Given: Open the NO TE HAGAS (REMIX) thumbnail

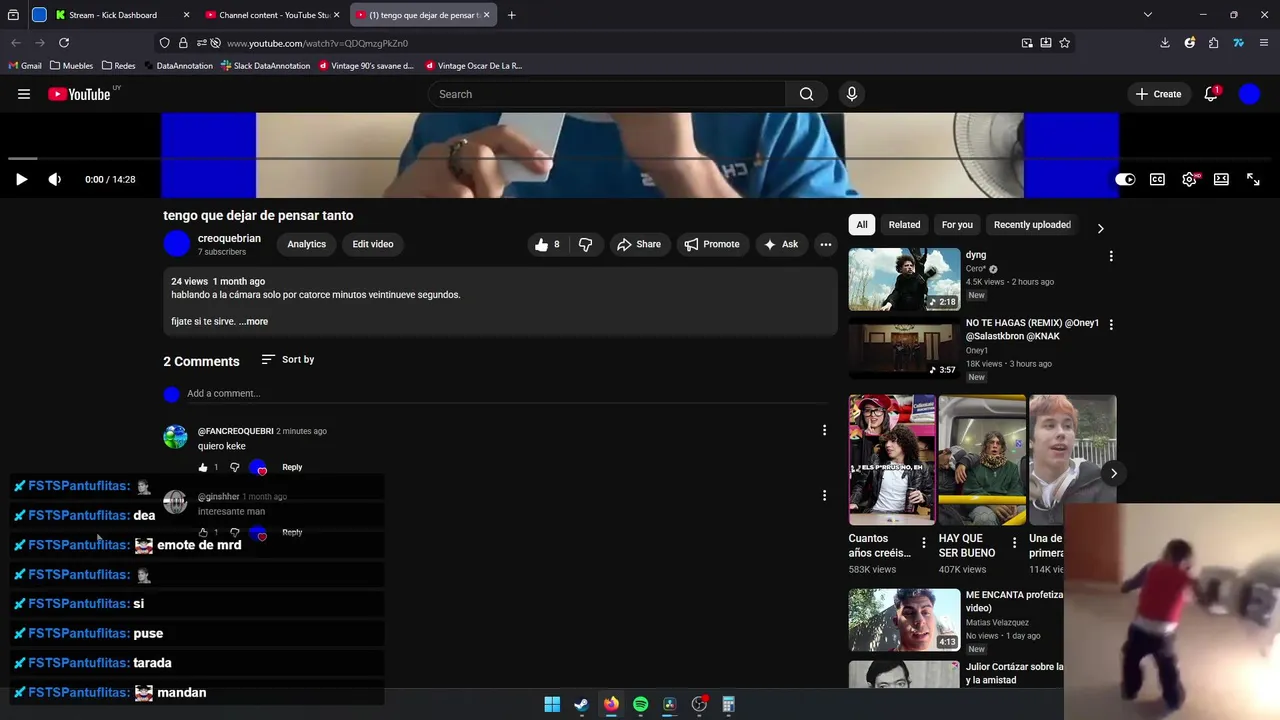Looking at the screenshot, I should click(x=904, y=348).
